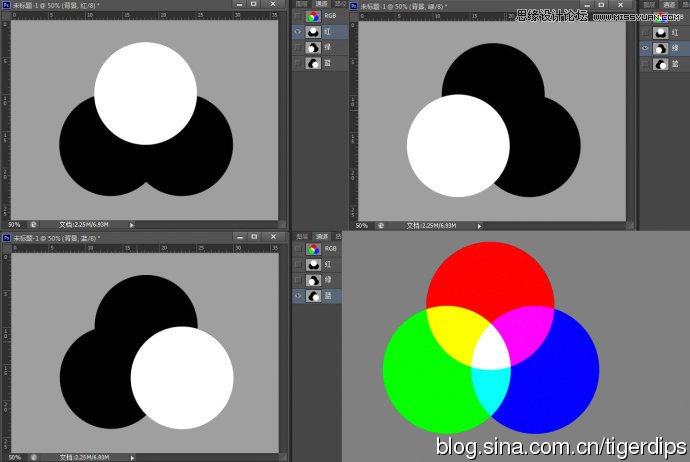Hide the 红 channel eye in top-left panel

tap(298, 32)
